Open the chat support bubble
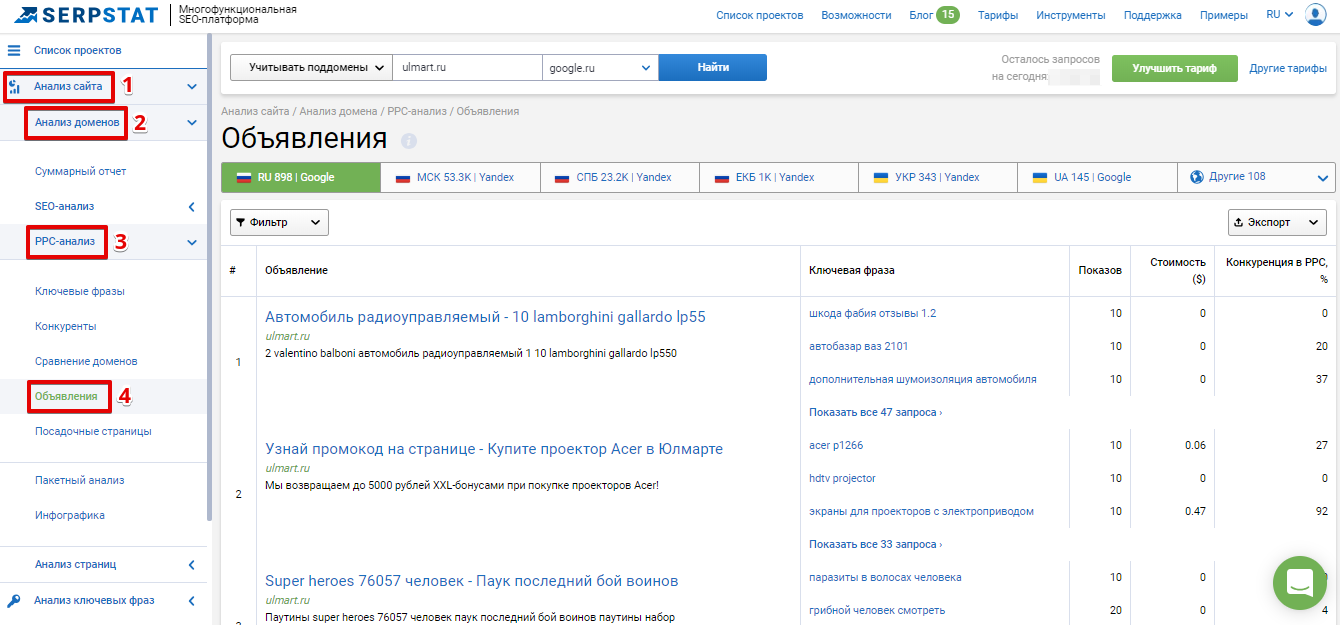1340x625 pixels. point(1300,582)
